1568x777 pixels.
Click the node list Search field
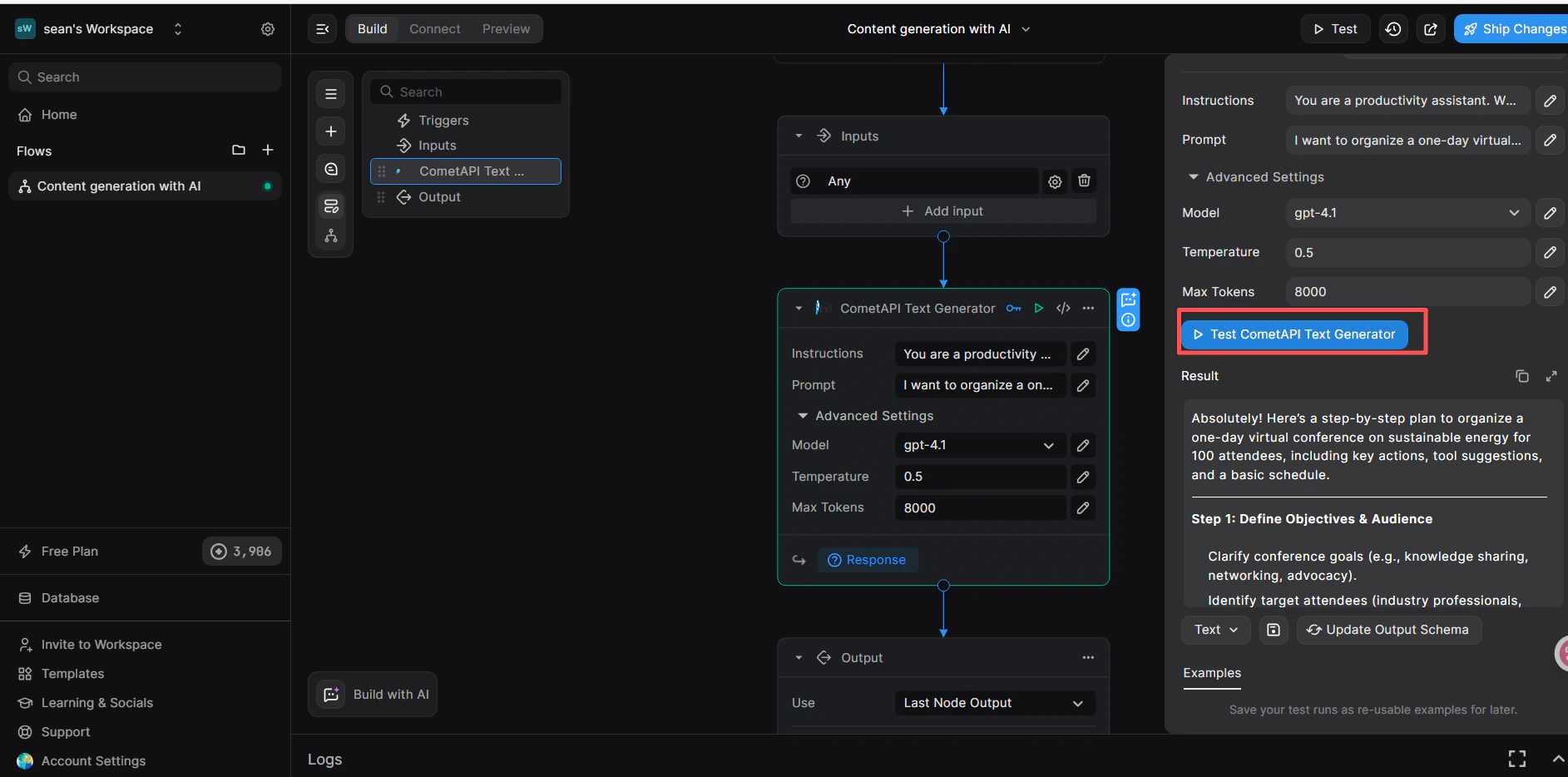pos(466,92)
